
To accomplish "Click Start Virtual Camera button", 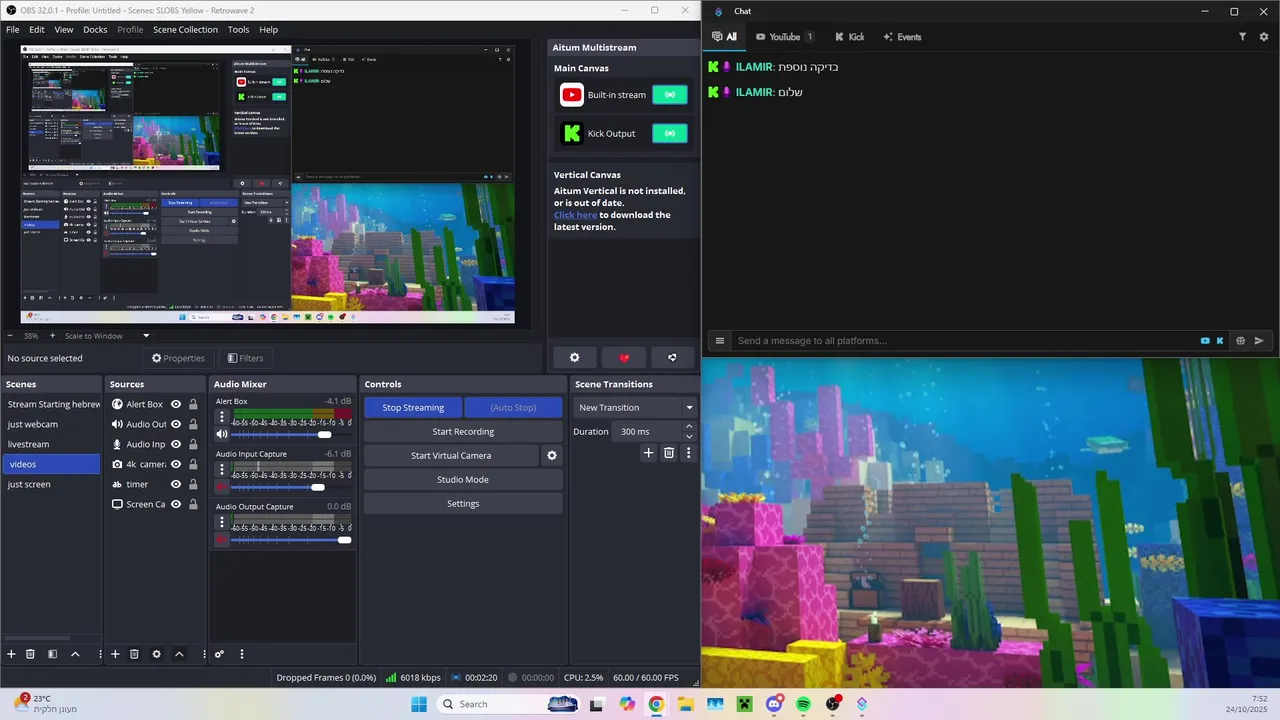I will 451,455.
